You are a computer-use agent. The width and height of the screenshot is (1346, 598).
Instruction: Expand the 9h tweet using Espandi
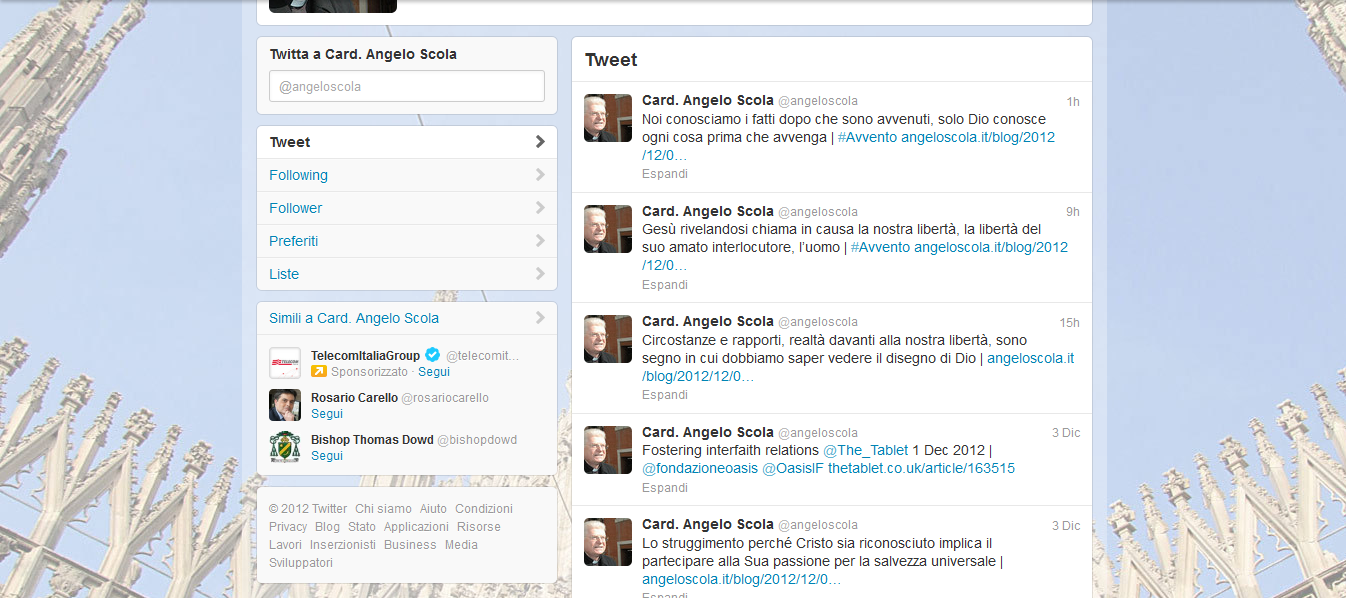point(665,285)
